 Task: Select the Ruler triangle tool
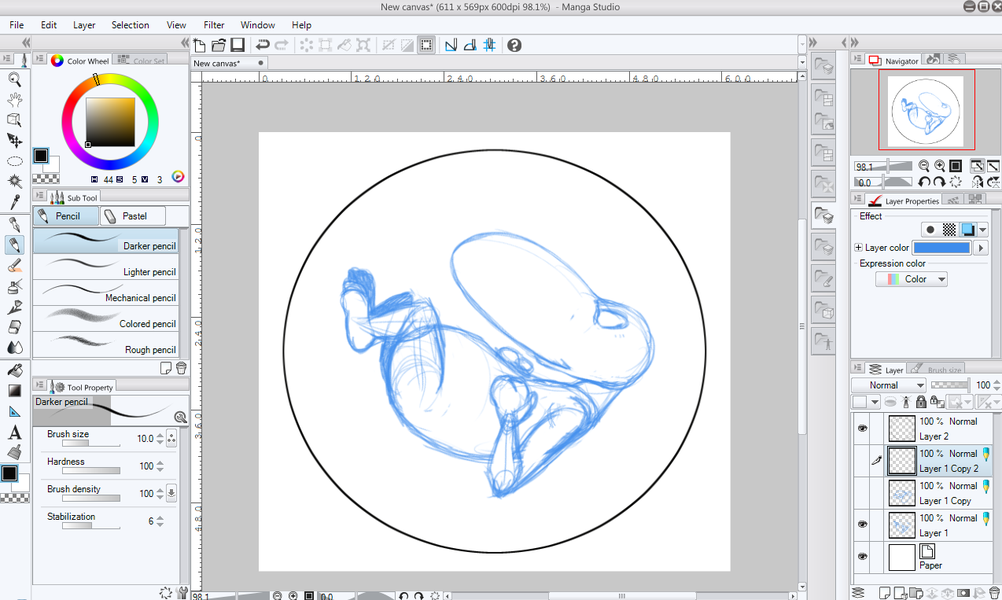pos(15,412)
